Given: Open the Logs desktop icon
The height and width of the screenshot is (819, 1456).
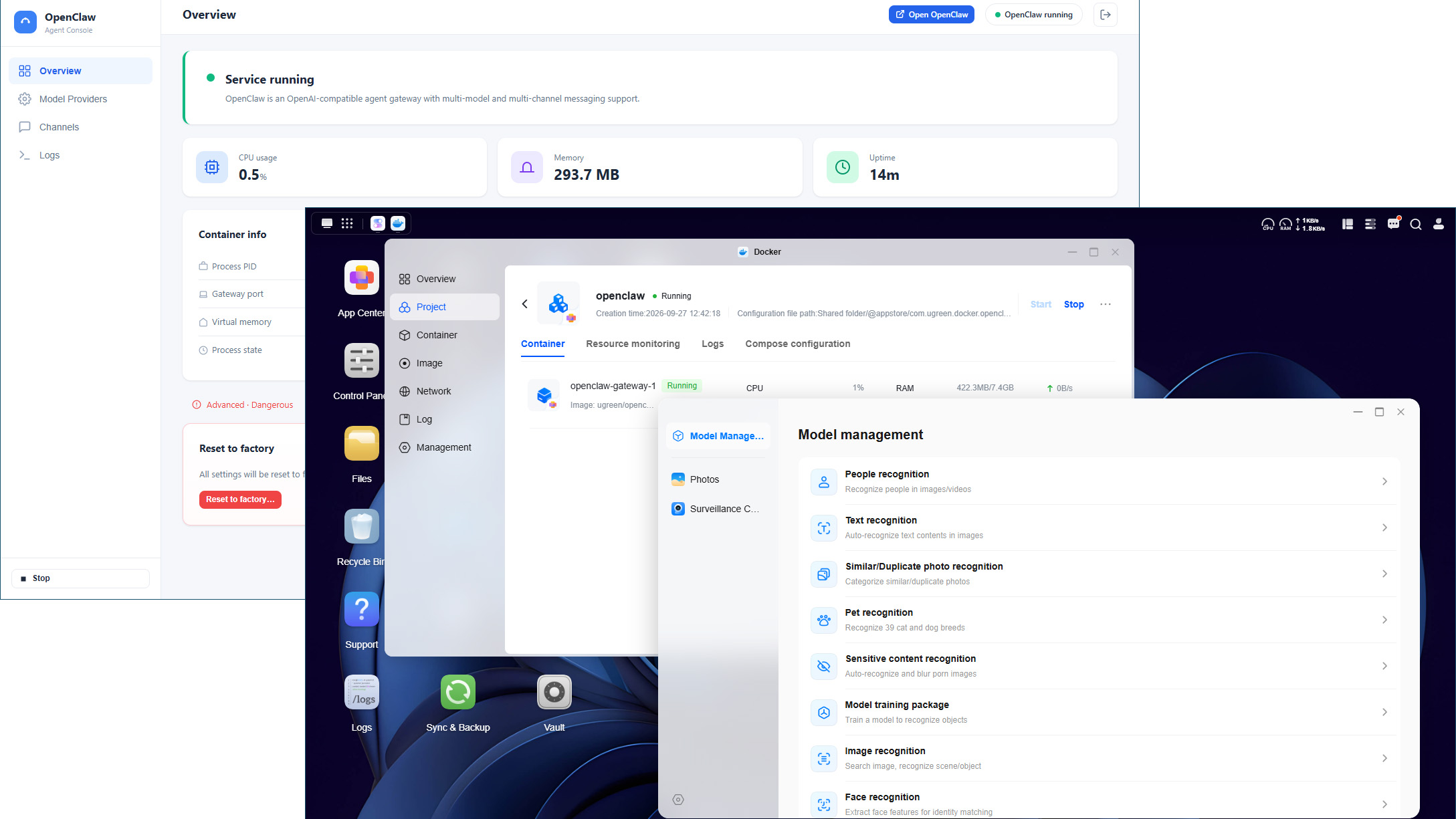Looking at the screenshot, I should tap(361, 693).
